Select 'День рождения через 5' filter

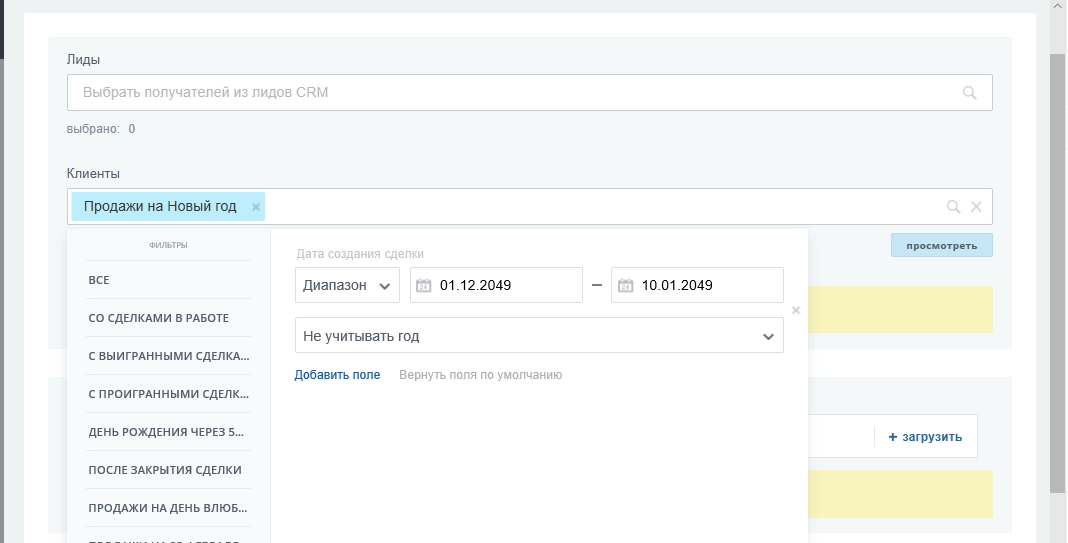tap(166, 432)
